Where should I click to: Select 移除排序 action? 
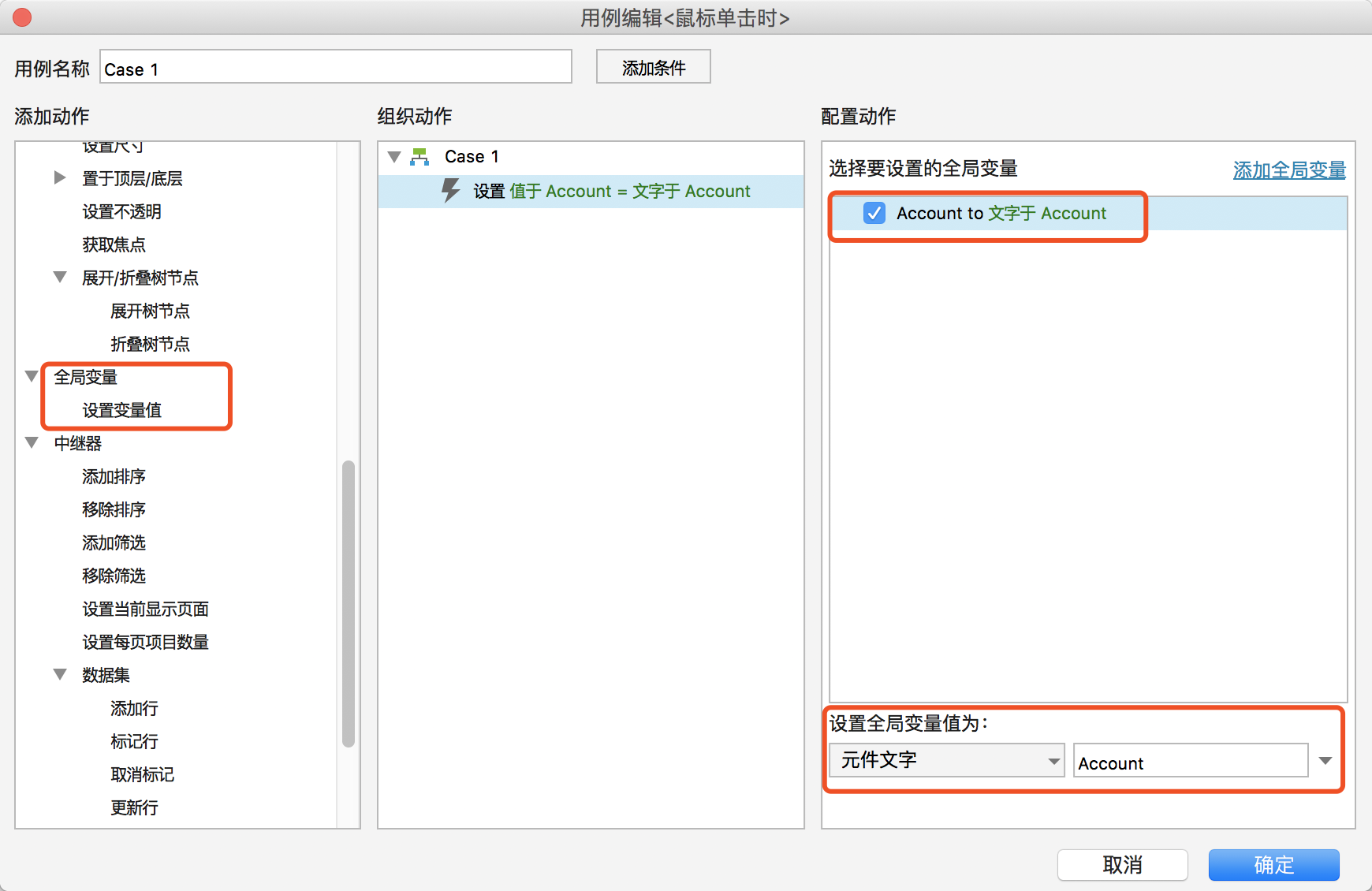tap(114, 509)
